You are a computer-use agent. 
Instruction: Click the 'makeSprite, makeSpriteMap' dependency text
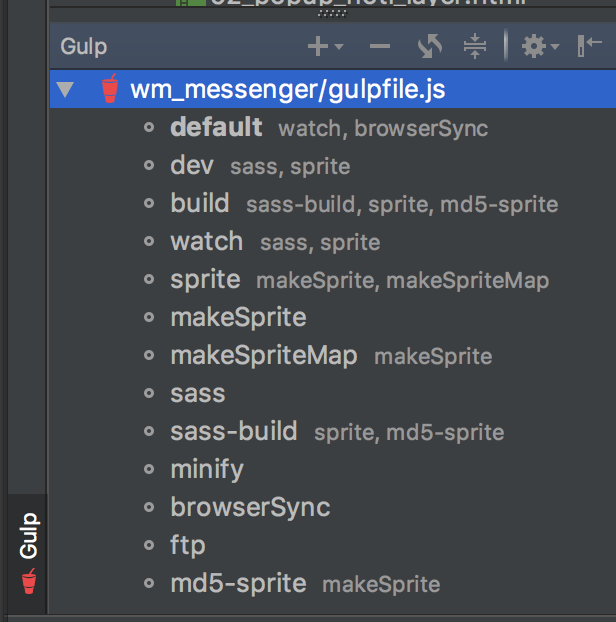coord(403,280)
